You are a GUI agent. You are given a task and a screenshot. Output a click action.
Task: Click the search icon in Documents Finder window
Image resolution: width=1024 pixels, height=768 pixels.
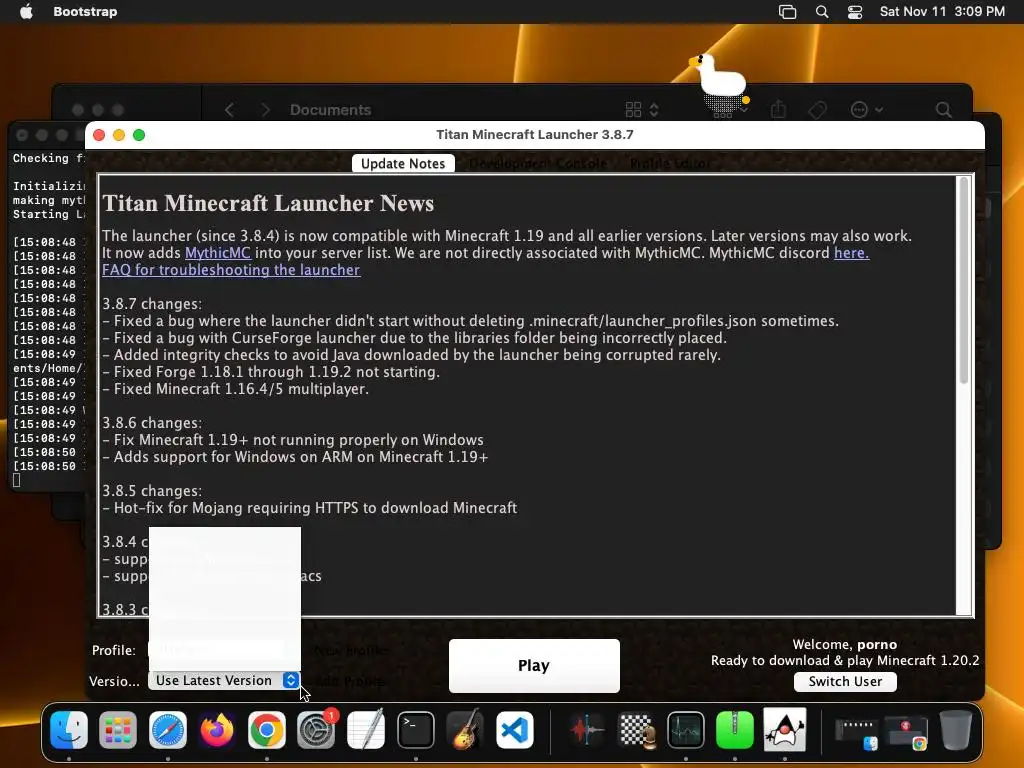coord(943,110)
